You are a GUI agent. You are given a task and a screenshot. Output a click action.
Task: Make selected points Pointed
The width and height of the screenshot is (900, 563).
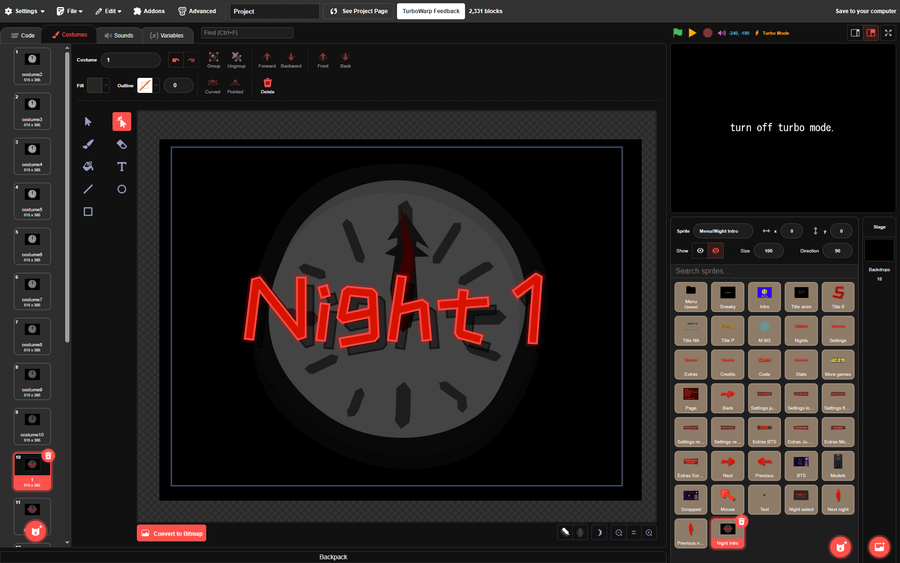pos(235,86)
